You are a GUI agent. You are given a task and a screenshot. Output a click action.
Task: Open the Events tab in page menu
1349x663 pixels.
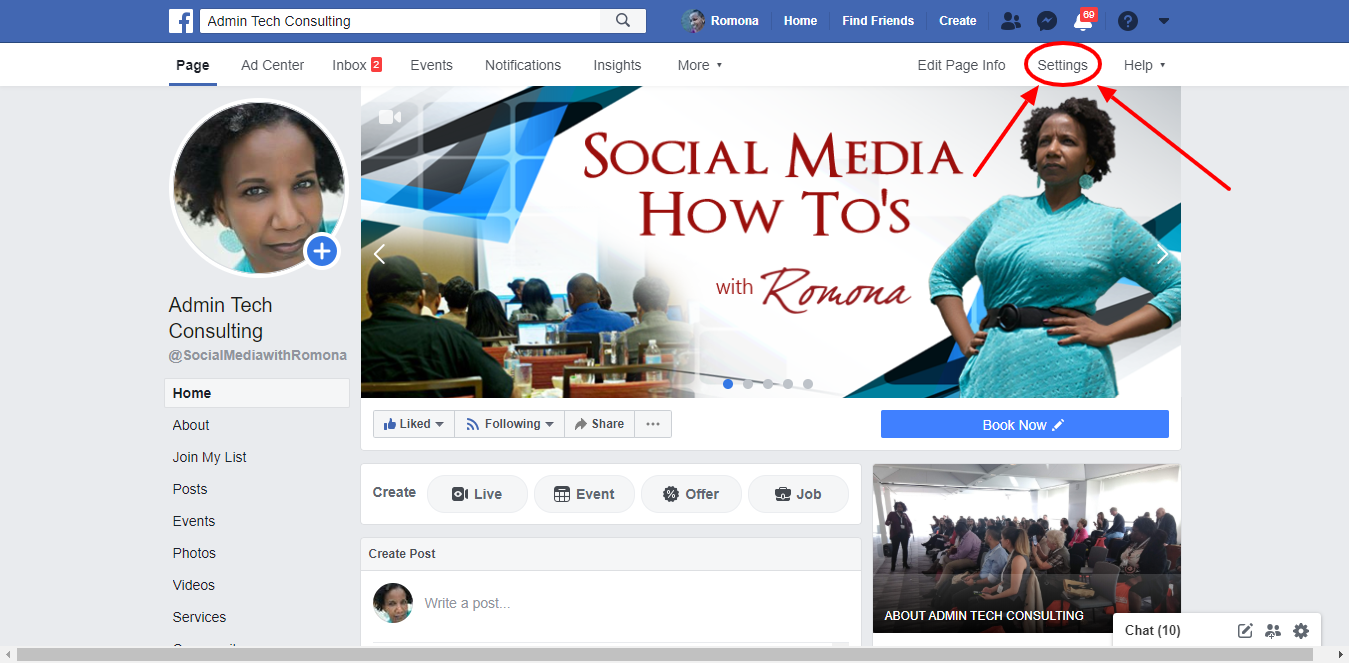[431, 65]
